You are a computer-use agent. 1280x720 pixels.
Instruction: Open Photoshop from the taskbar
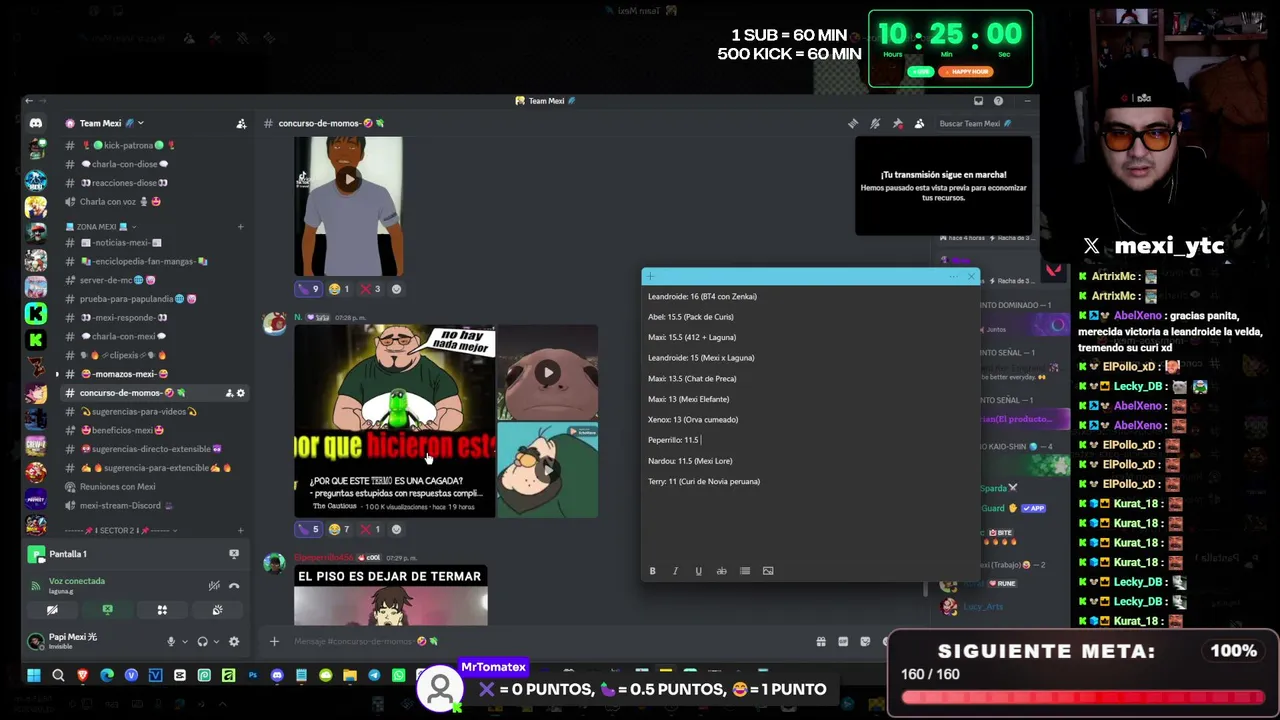[x=253, y=676]
